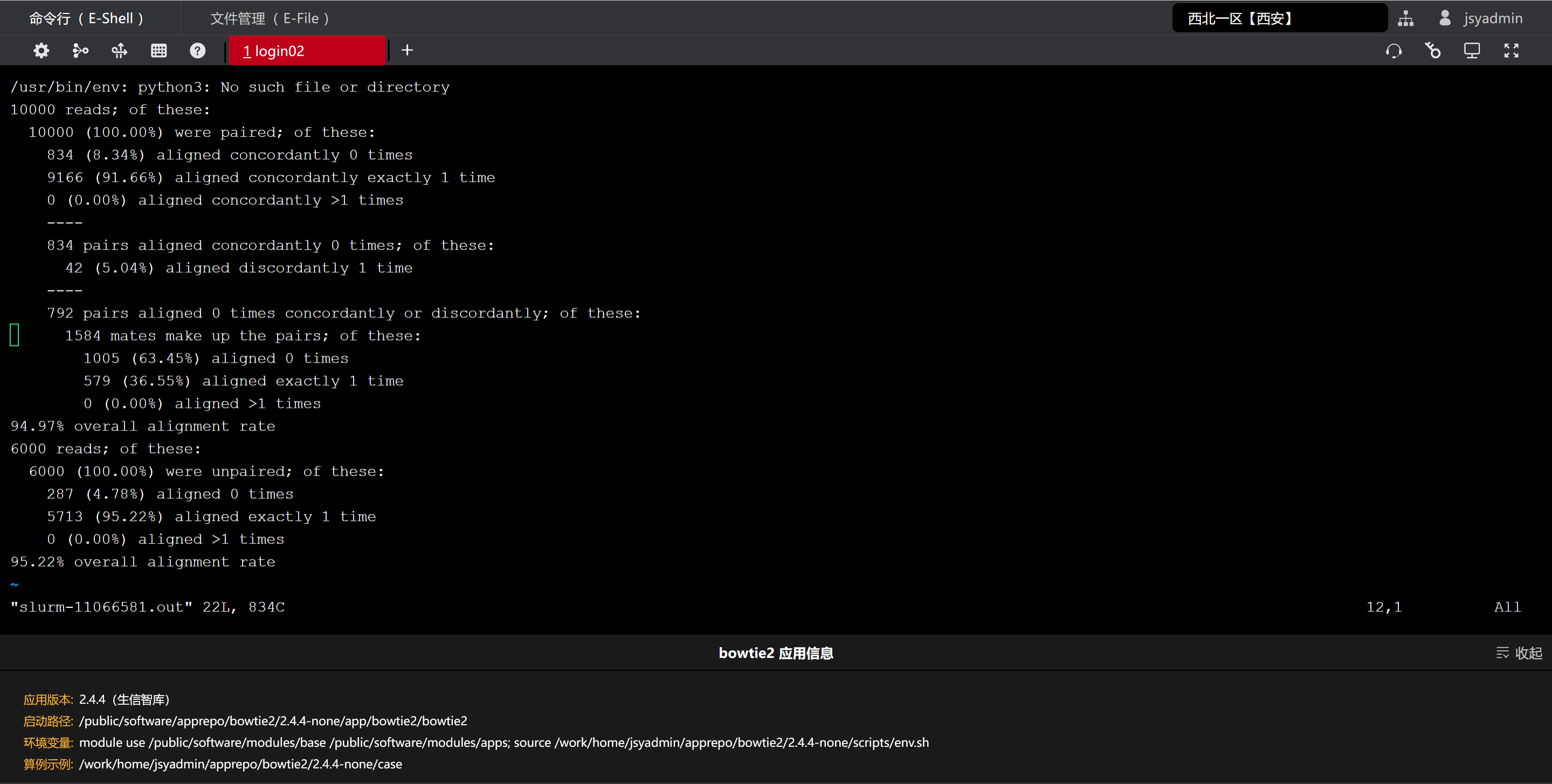1552x784 pixels.
Task: Collapse the panel with 收起
Action: pos(1519,653)
